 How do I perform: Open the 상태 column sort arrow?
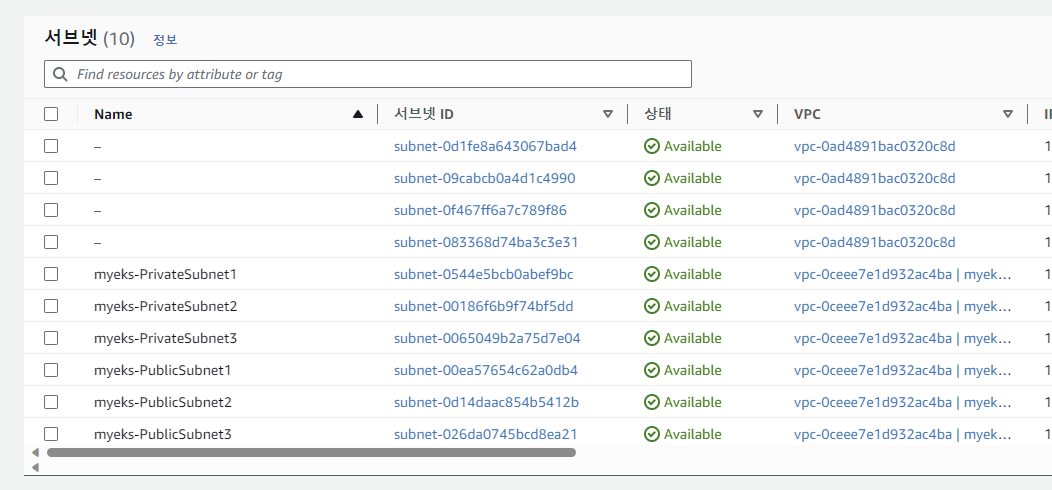(x=758, y=114)
